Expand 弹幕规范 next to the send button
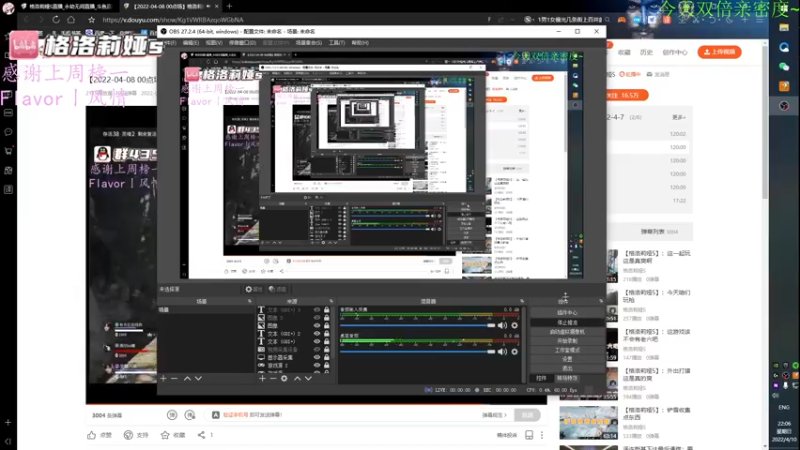Image resolution: width=800 pixels, height=450 pixels. pyautogui.click(x=494, y=415)
